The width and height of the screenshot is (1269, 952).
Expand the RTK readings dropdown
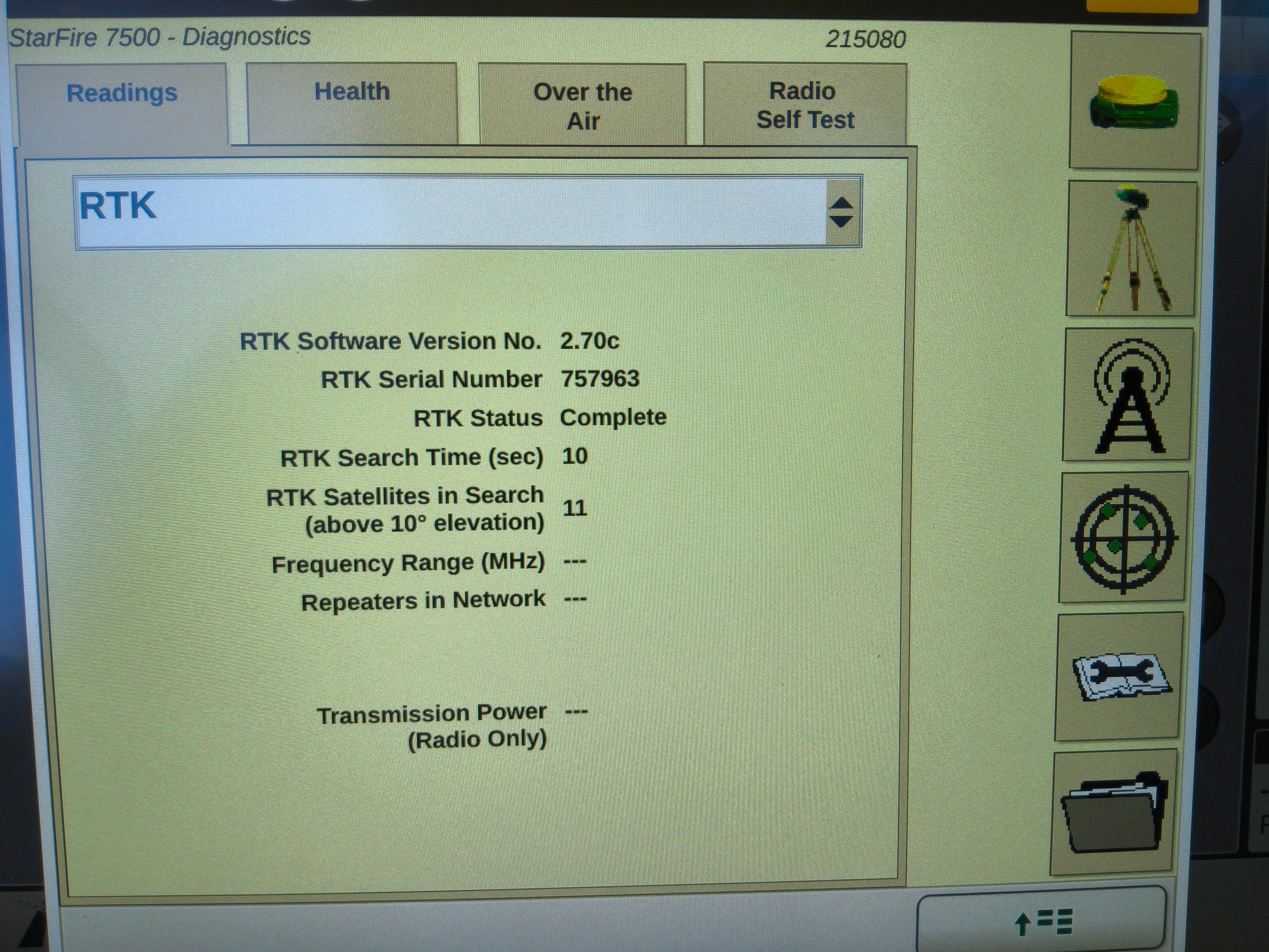tap(468, 211)
